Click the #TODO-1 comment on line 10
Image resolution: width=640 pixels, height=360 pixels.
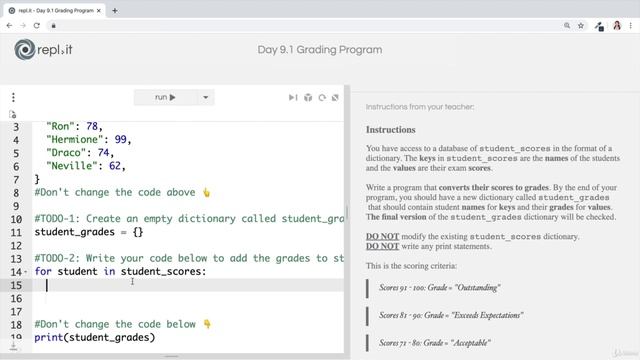[189, 219]
